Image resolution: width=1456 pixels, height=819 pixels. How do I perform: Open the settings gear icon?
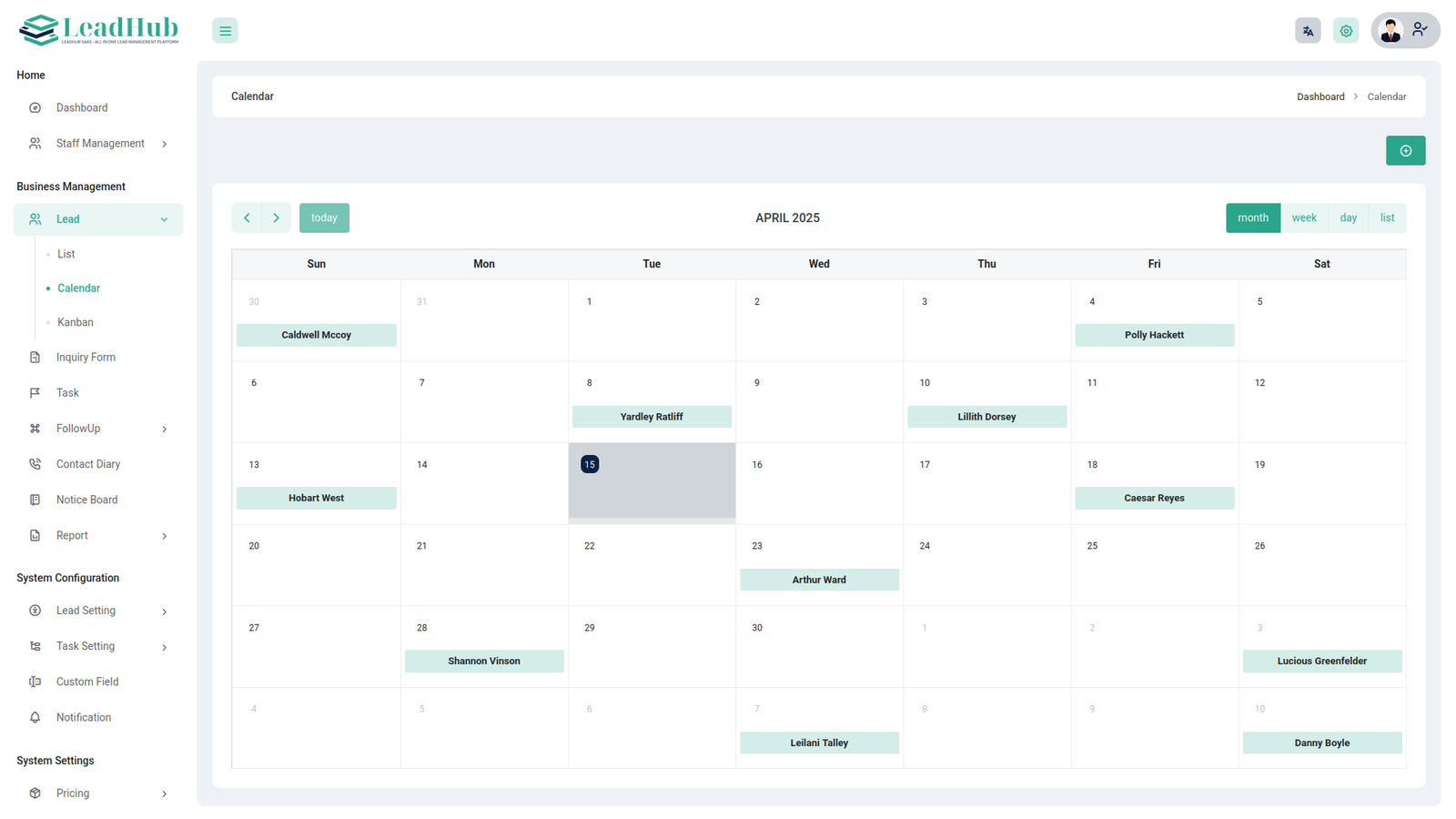1346,31
